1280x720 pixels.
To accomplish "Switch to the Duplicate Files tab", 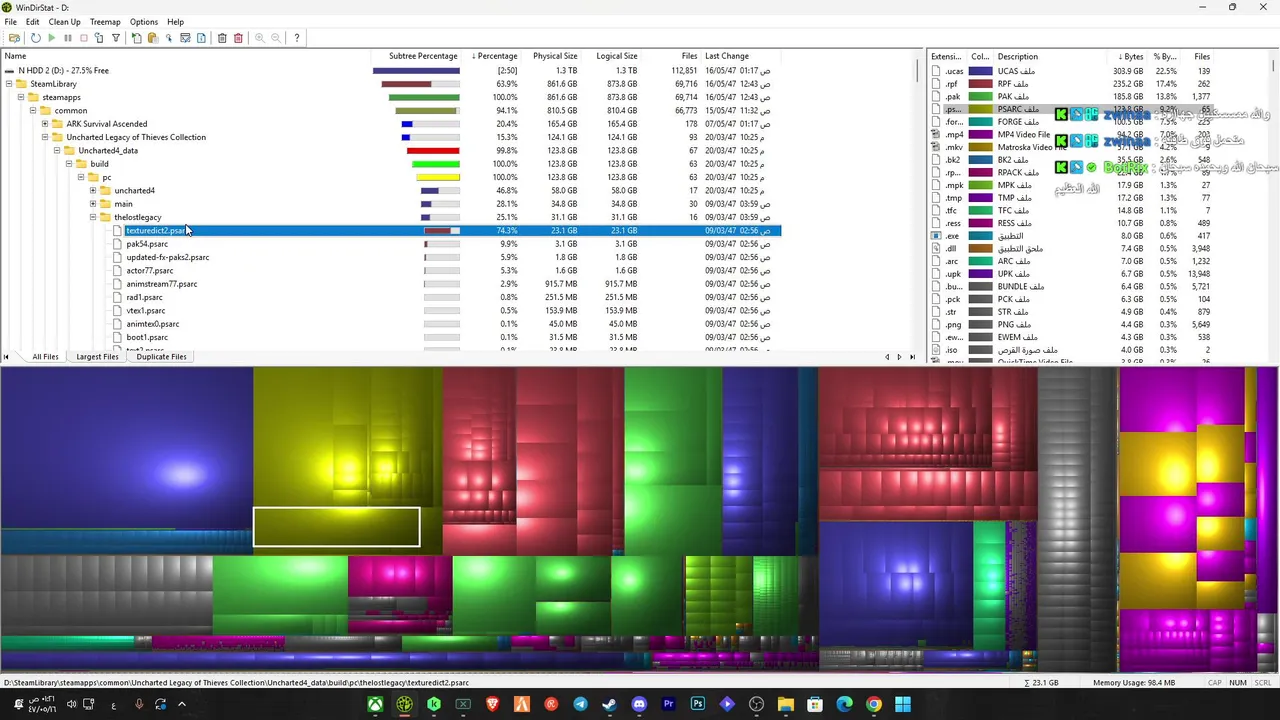I will coord(161,356).
